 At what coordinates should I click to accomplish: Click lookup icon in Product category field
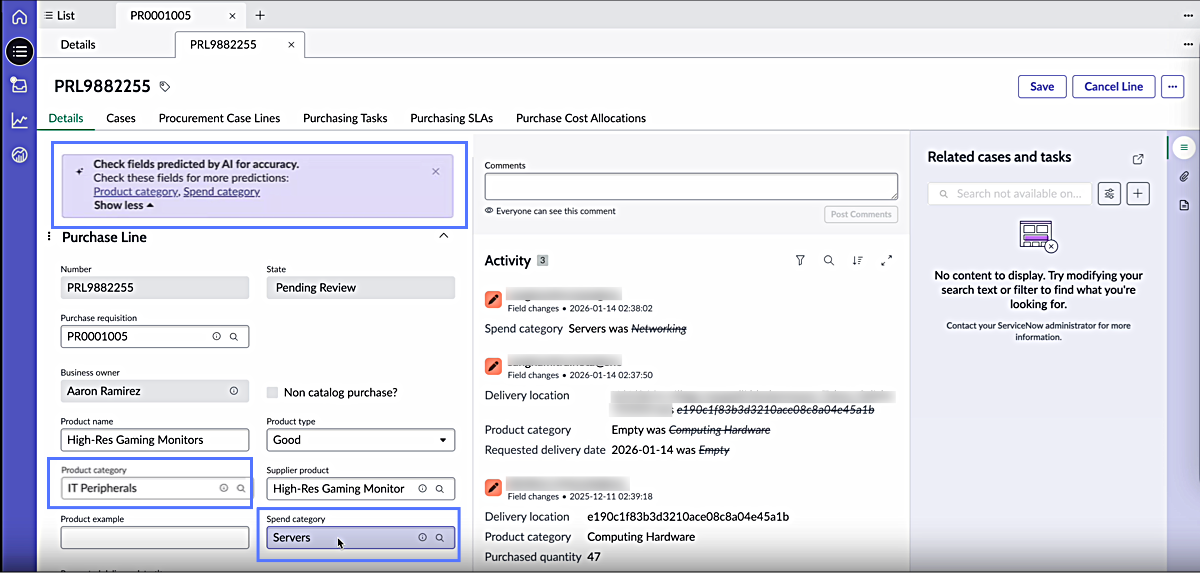pyautogui.click(x=240, y=488)
